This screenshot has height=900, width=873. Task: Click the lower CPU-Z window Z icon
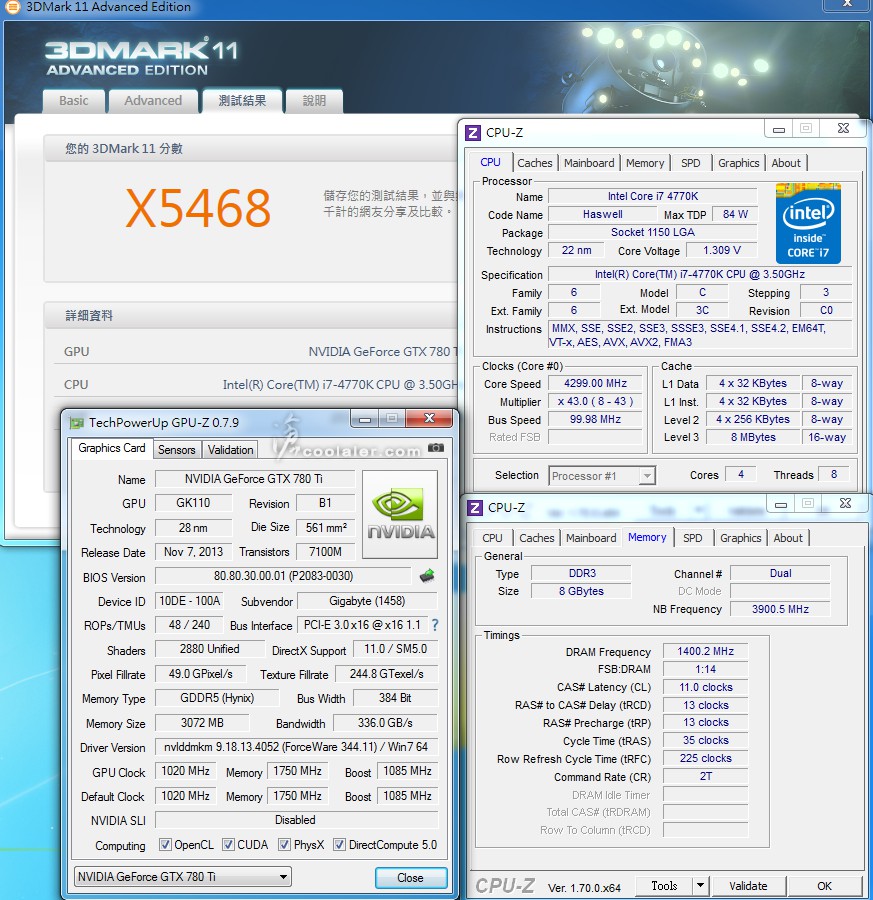tap(475, 508)
